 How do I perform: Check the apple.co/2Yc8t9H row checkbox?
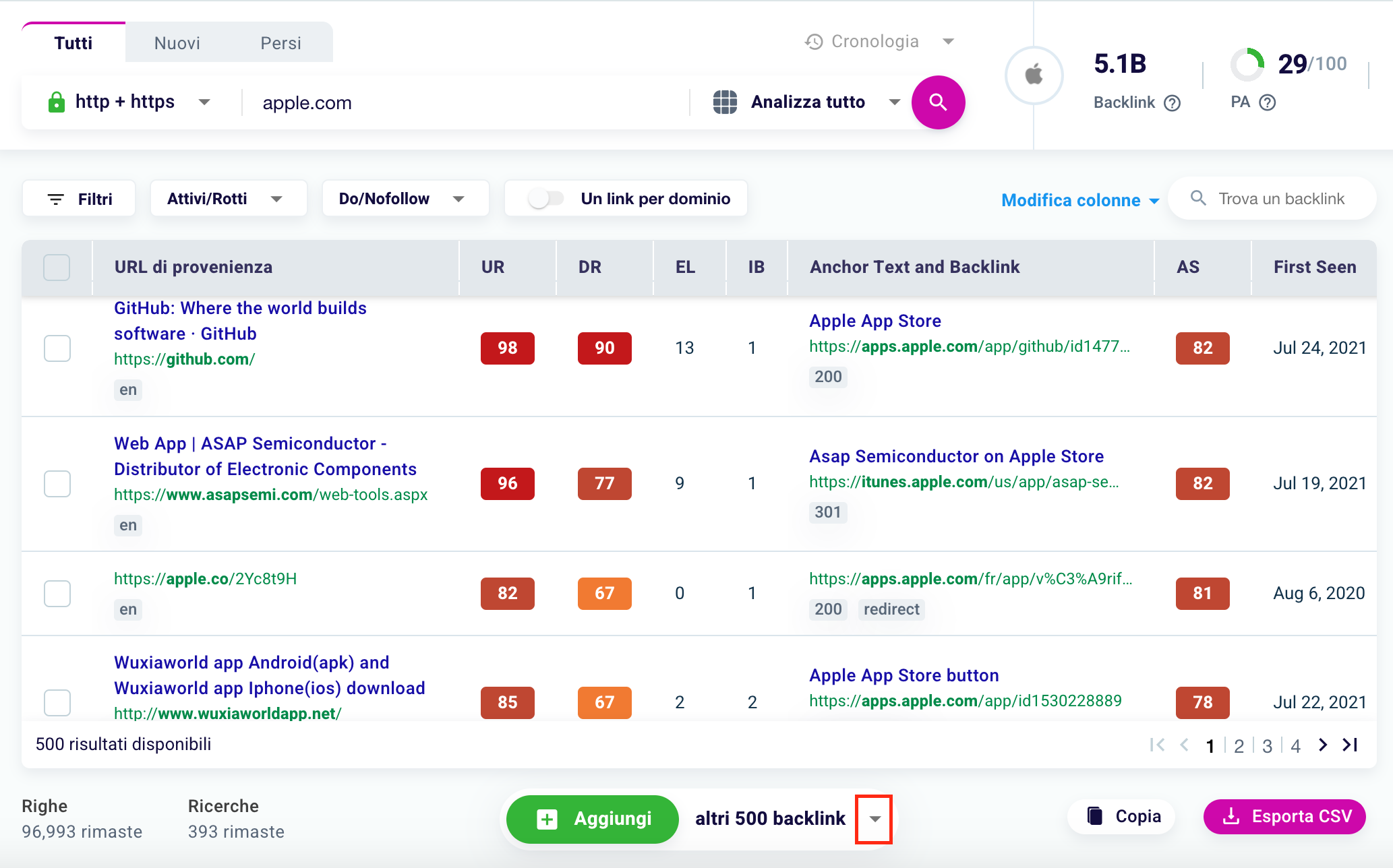coord(57,594)
